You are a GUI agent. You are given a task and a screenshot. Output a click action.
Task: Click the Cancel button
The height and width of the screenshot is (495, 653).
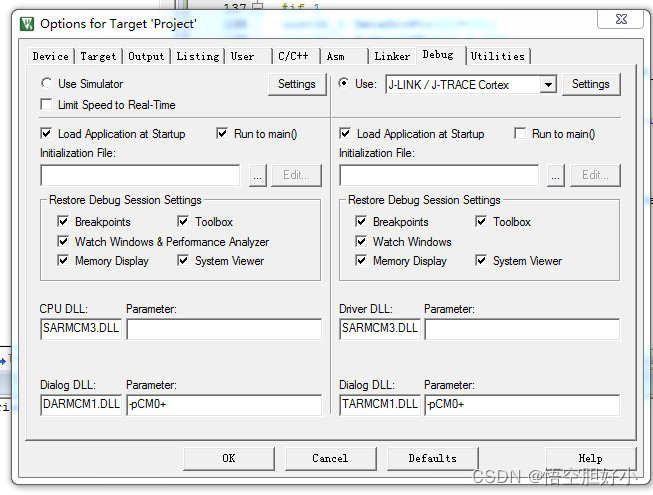pos(331,459)
